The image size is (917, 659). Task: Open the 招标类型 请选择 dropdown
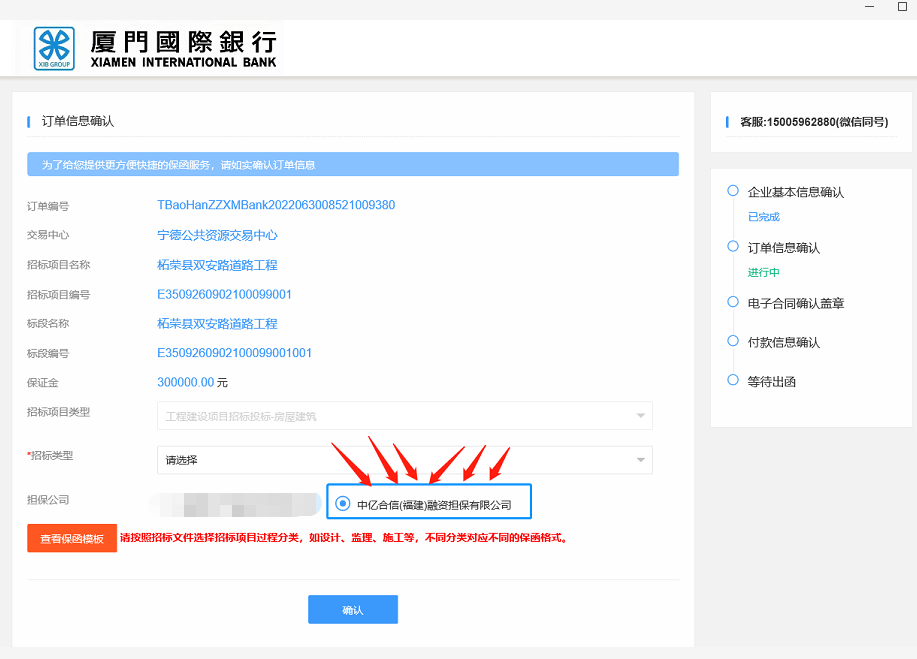pos(400,460)
